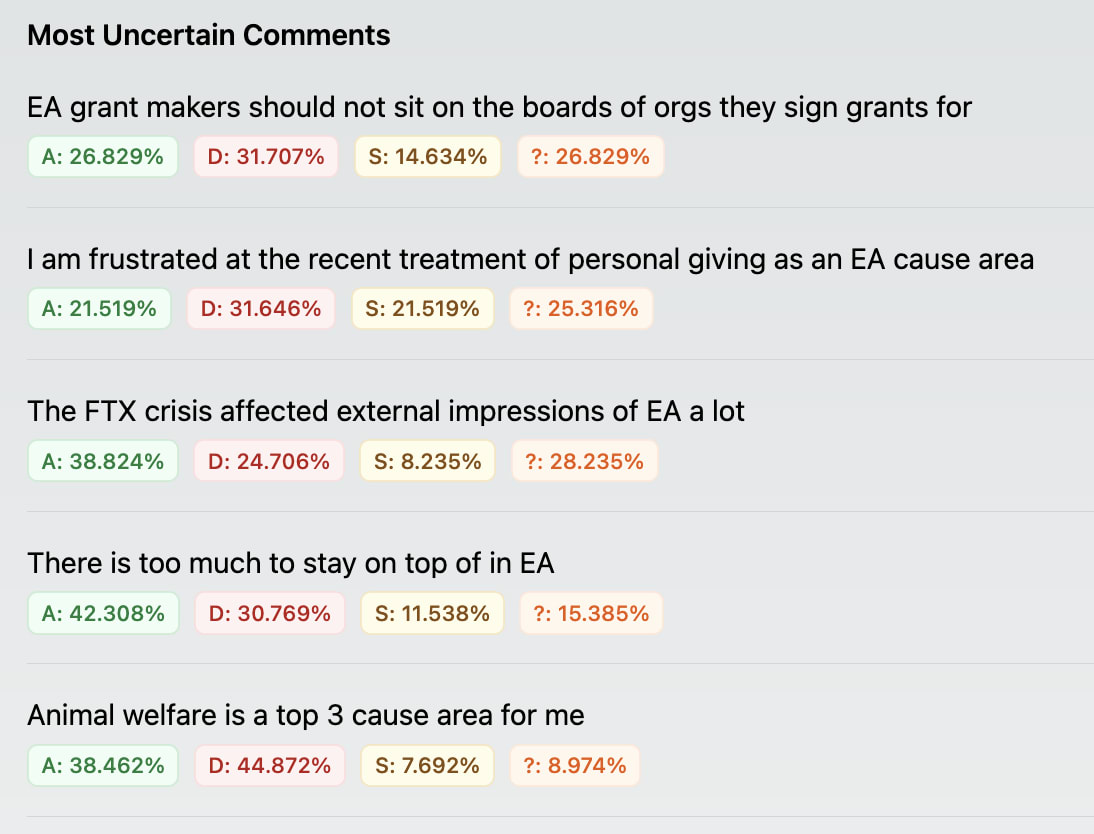
Task: Click the ?: 28.235% badge
Action: click(585, 461)
